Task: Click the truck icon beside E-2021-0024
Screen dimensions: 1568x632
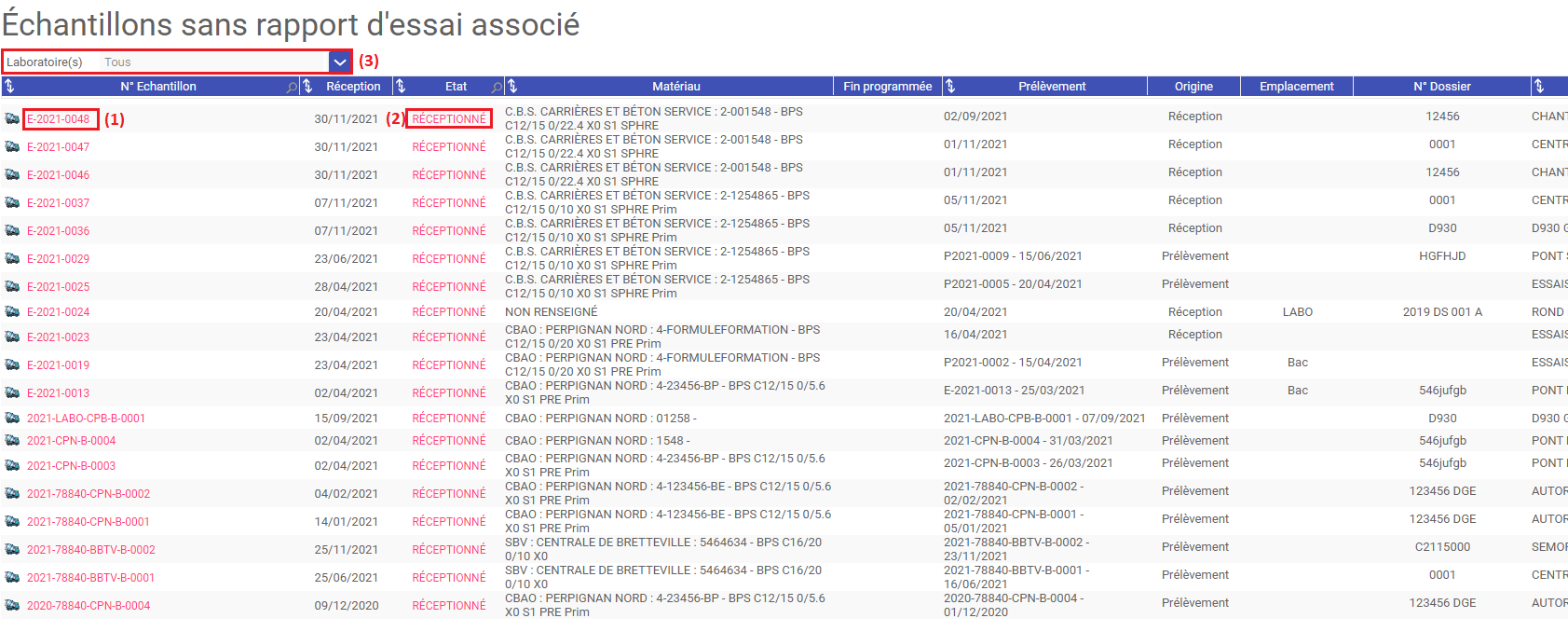Action: point(12,311)
